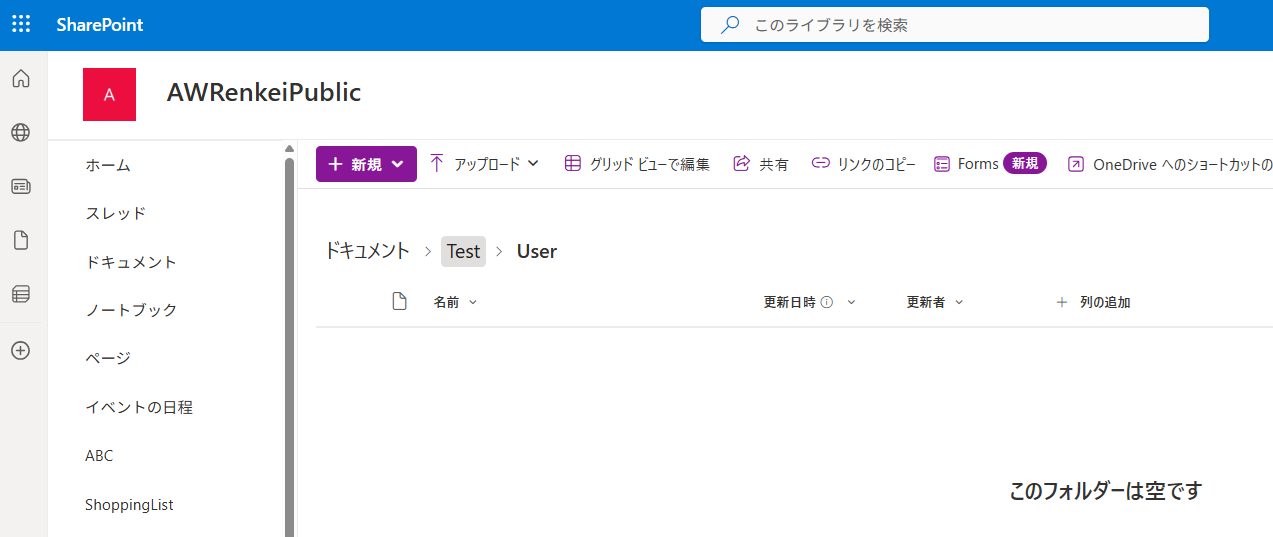The width and height of the screenshot is (1273, 537).
Task: Click the Create plus circle icon
Action: coord(21,350)
